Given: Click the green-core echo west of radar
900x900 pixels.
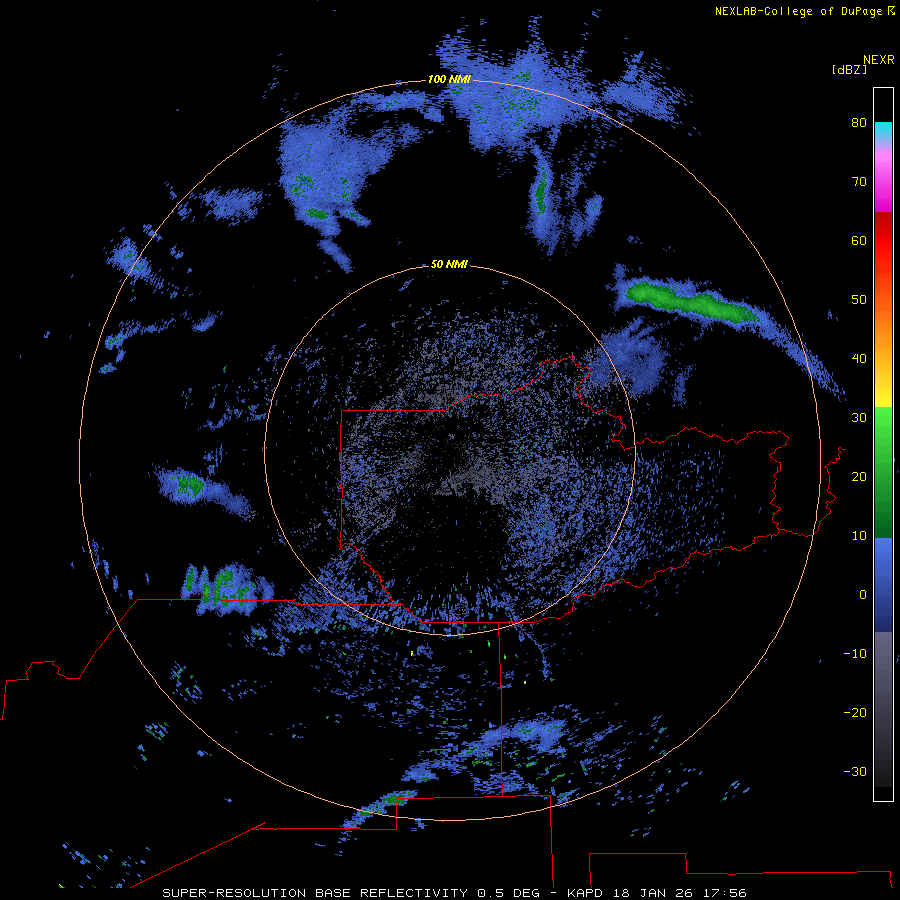Looking at the screenshot, I should coord(189,485).
